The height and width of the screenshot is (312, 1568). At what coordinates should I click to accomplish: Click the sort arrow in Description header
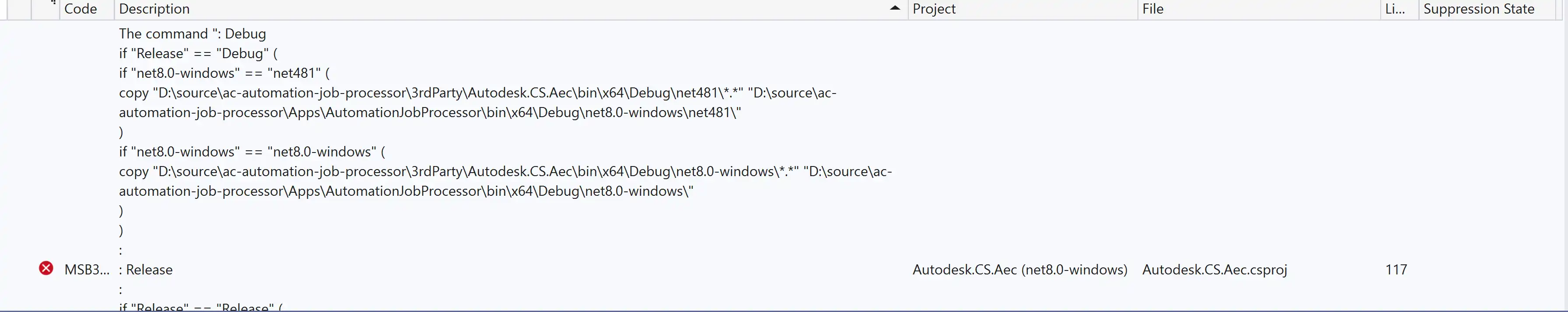click(x=894, y=8)
